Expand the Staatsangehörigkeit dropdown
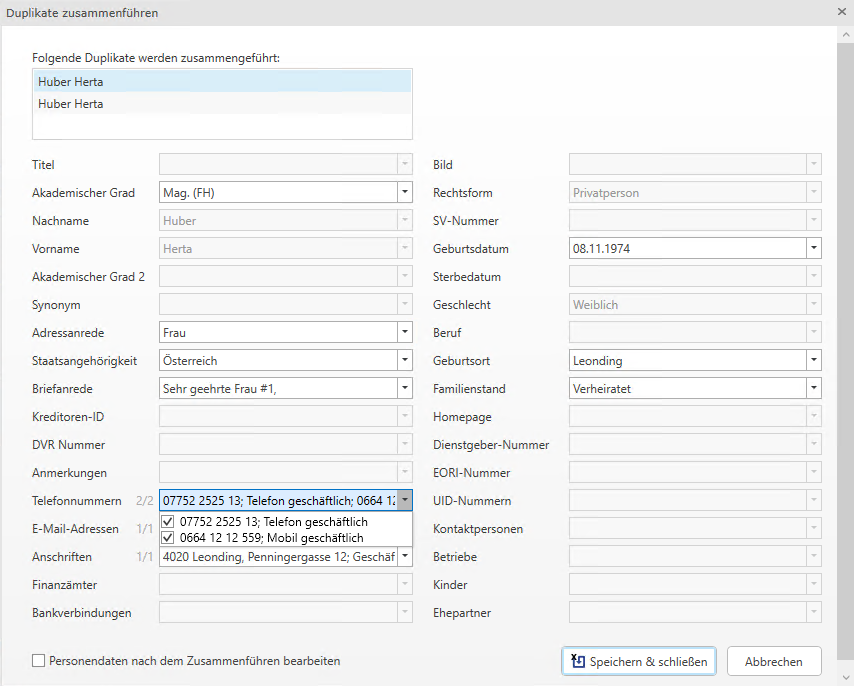Image resolution: width=854 pixels, height=686 pixels. 404,361
